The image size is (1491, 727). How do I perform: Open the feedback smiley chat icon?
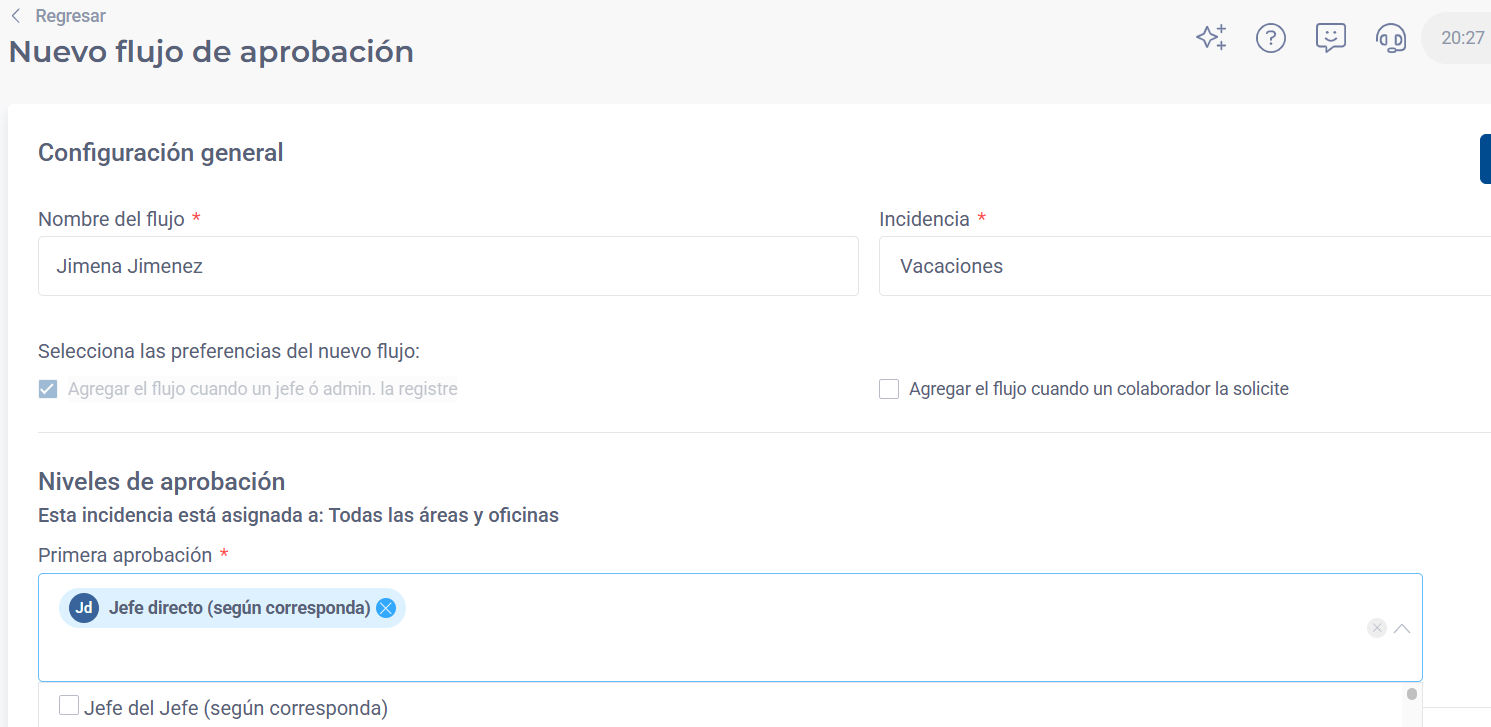[1330, 38]
